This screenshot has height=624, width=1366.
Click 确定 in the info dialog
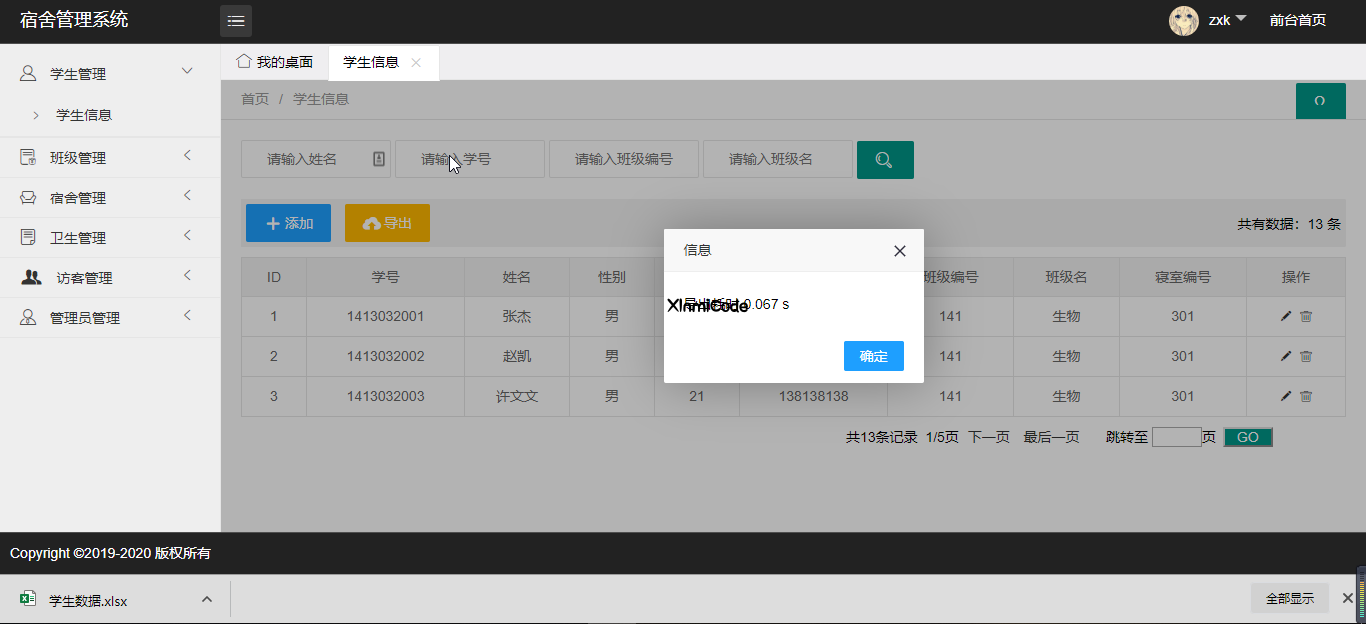(873, 356)
